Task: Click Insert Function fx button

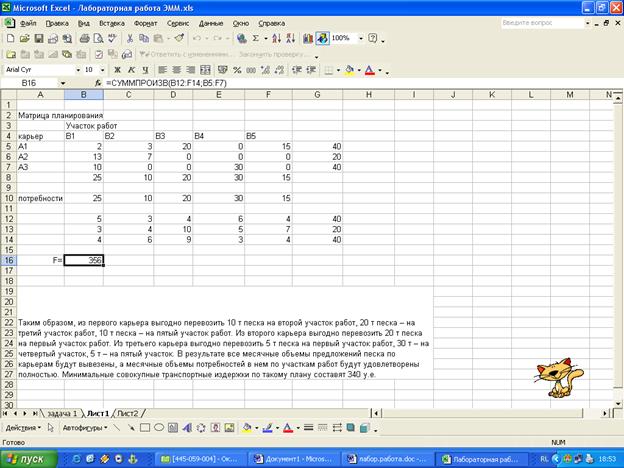Action: (98, 83)
